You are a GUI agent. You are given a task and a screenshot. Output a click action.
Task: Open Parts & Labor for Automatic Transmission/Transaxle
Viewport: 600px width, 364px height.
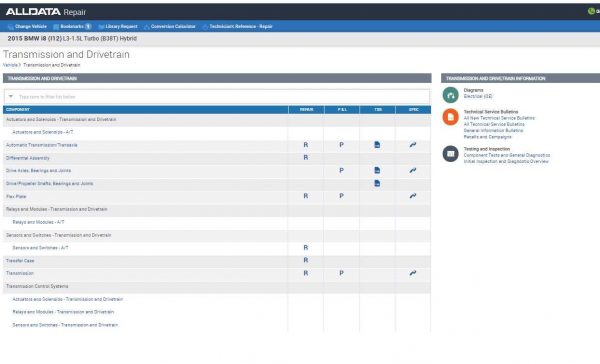tap(341, 145)
